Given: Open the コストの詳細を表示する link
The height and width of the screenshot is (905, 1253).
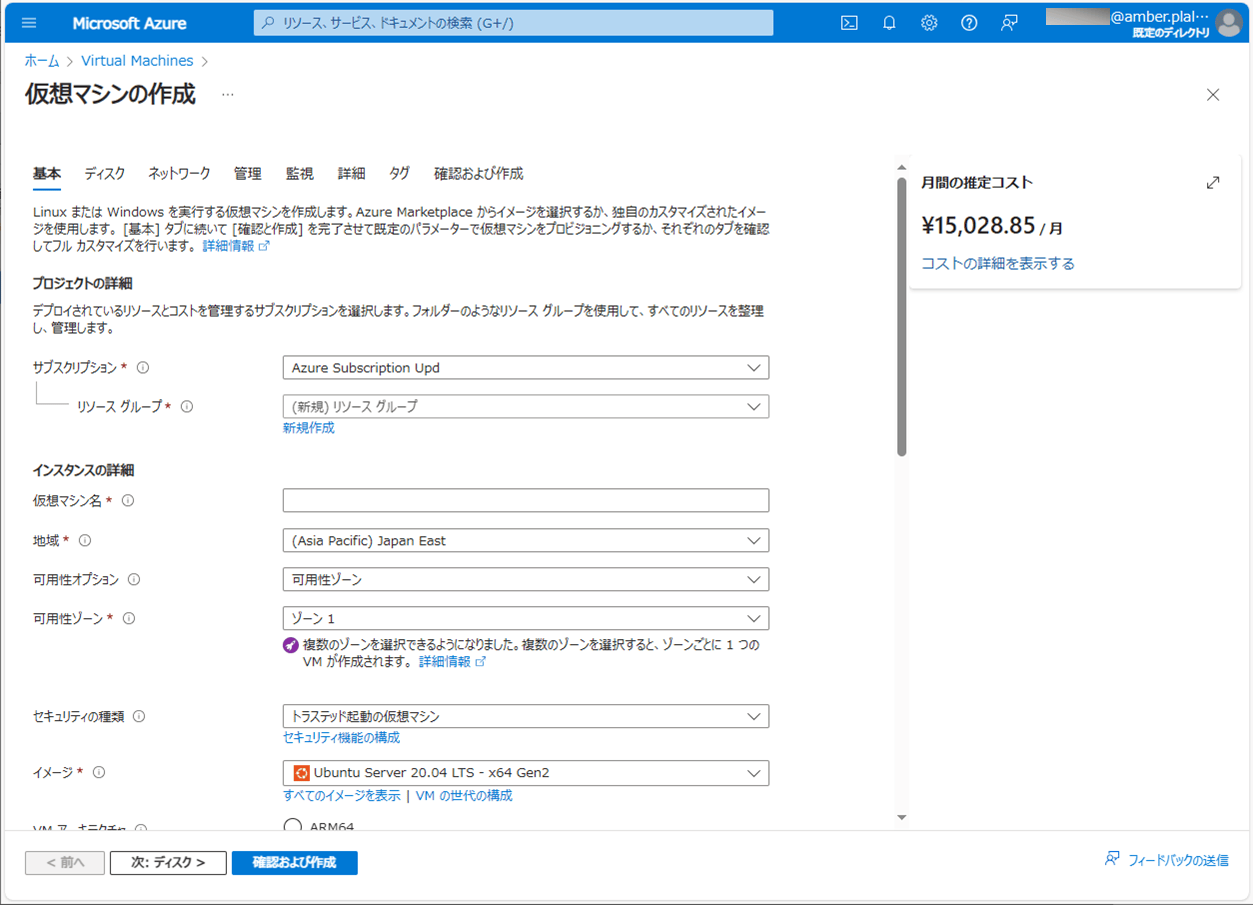Looking at the screenshot, I should click(998, 264).
